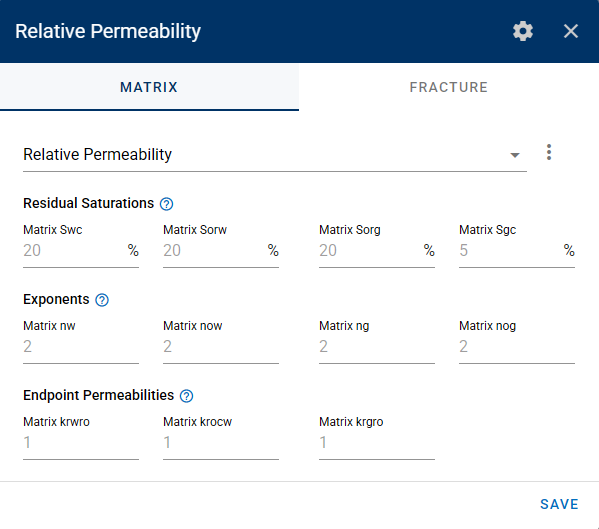Click the Exponents help icon
The image size is (599, 529).
click(x=102, y=300)
